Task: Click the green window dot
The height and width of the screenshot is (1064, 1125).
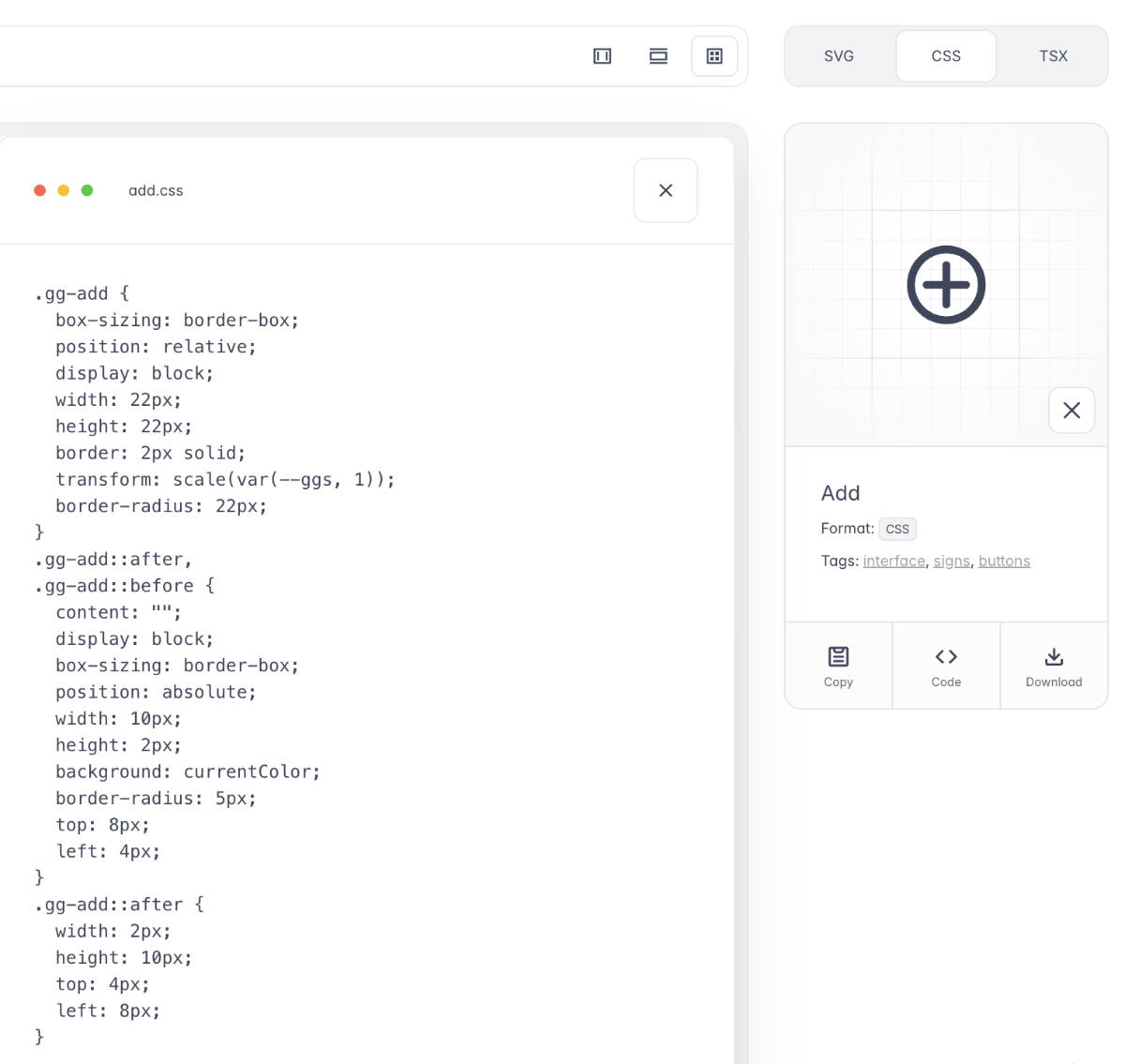Action: 87,190
